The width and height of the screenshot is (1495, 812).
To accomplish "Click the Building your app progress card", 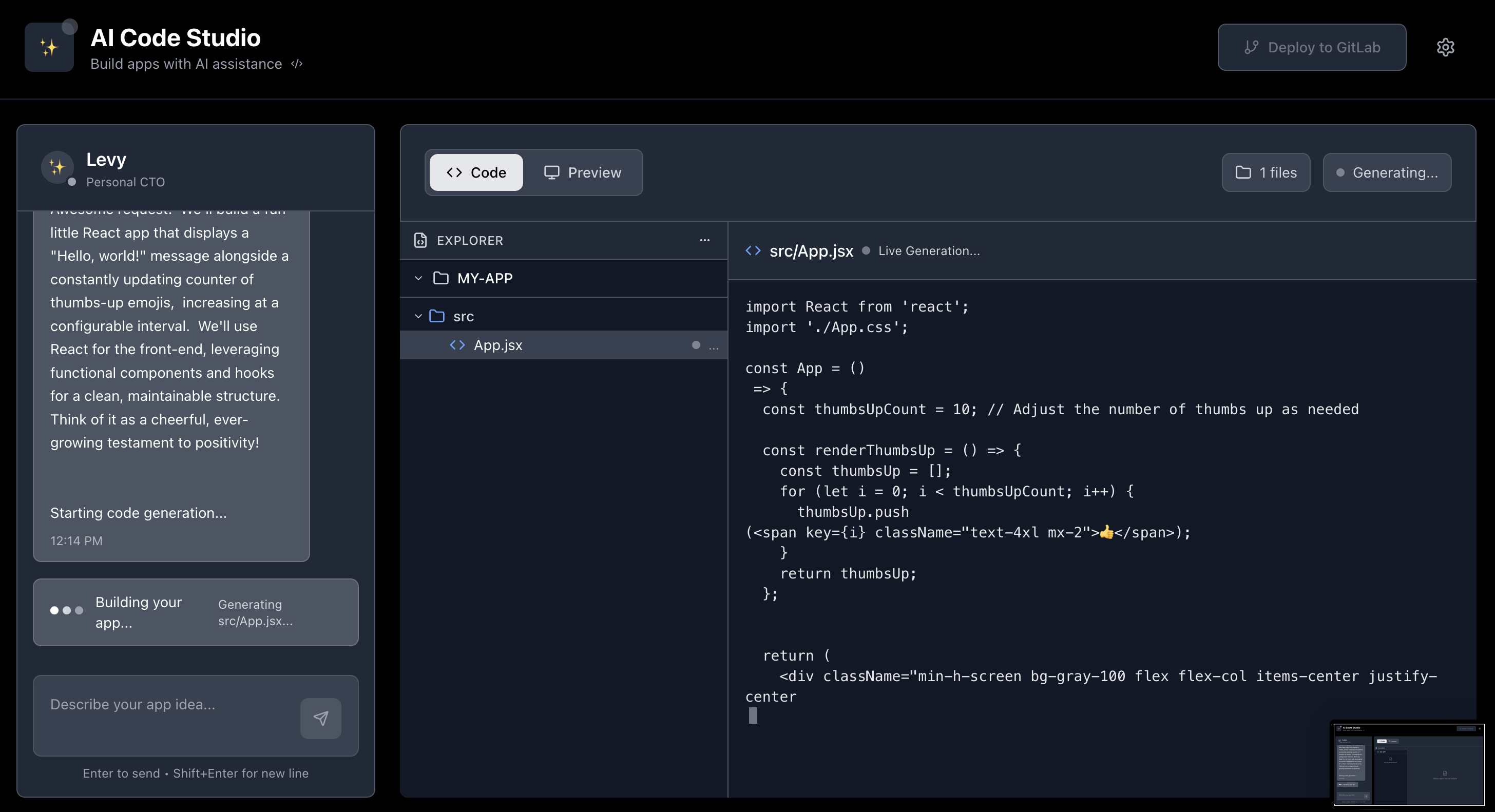I will click(196, 612).
